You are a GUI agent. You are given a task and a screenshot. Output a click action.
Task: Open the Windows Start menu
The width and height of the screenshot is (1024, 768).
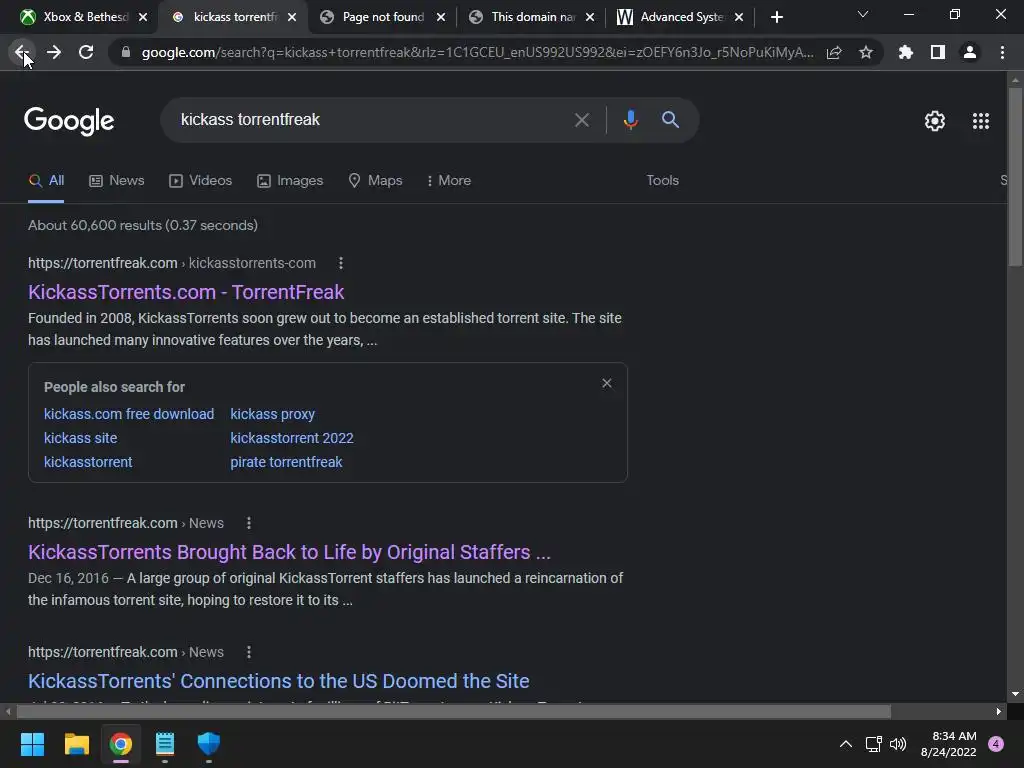tap(32, 744)
